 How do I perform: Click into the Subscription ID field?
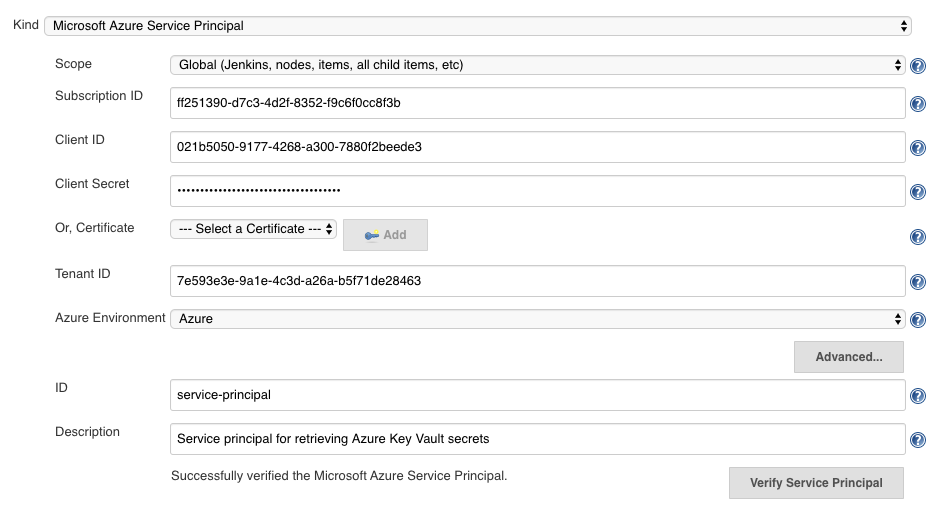(538, 102)
